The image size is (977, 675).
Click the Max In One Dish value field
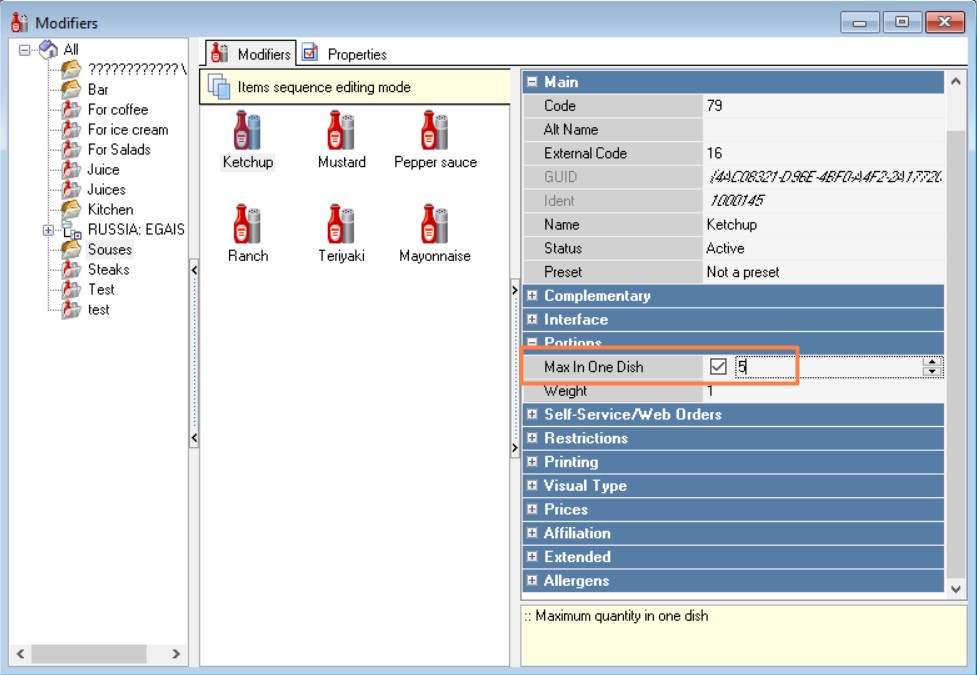click(x=827, y=366)
